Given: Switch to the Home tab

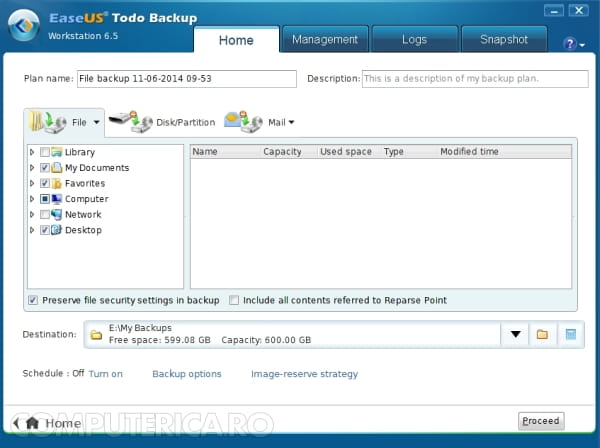Looking at the screenshot, I should (236, 40).
